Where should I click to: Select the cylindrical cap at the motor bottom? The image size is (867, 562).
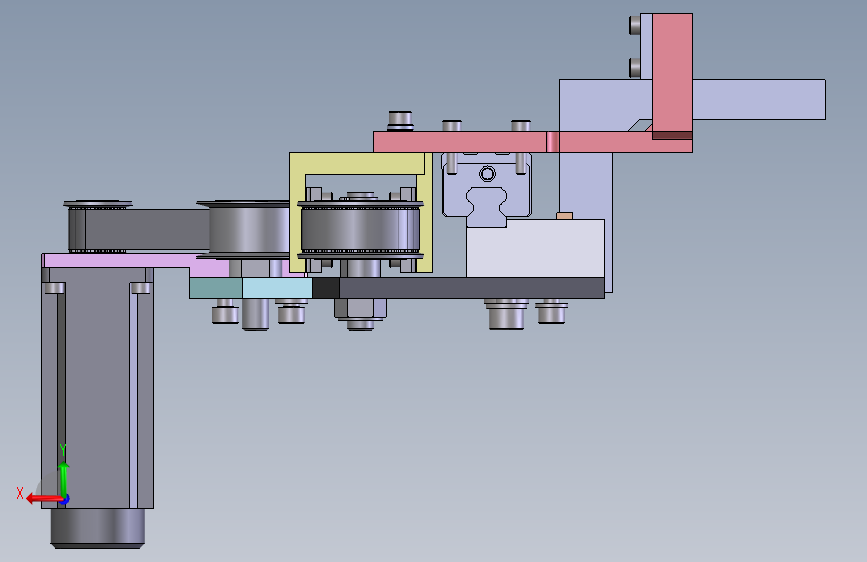(x=98, y=528)
